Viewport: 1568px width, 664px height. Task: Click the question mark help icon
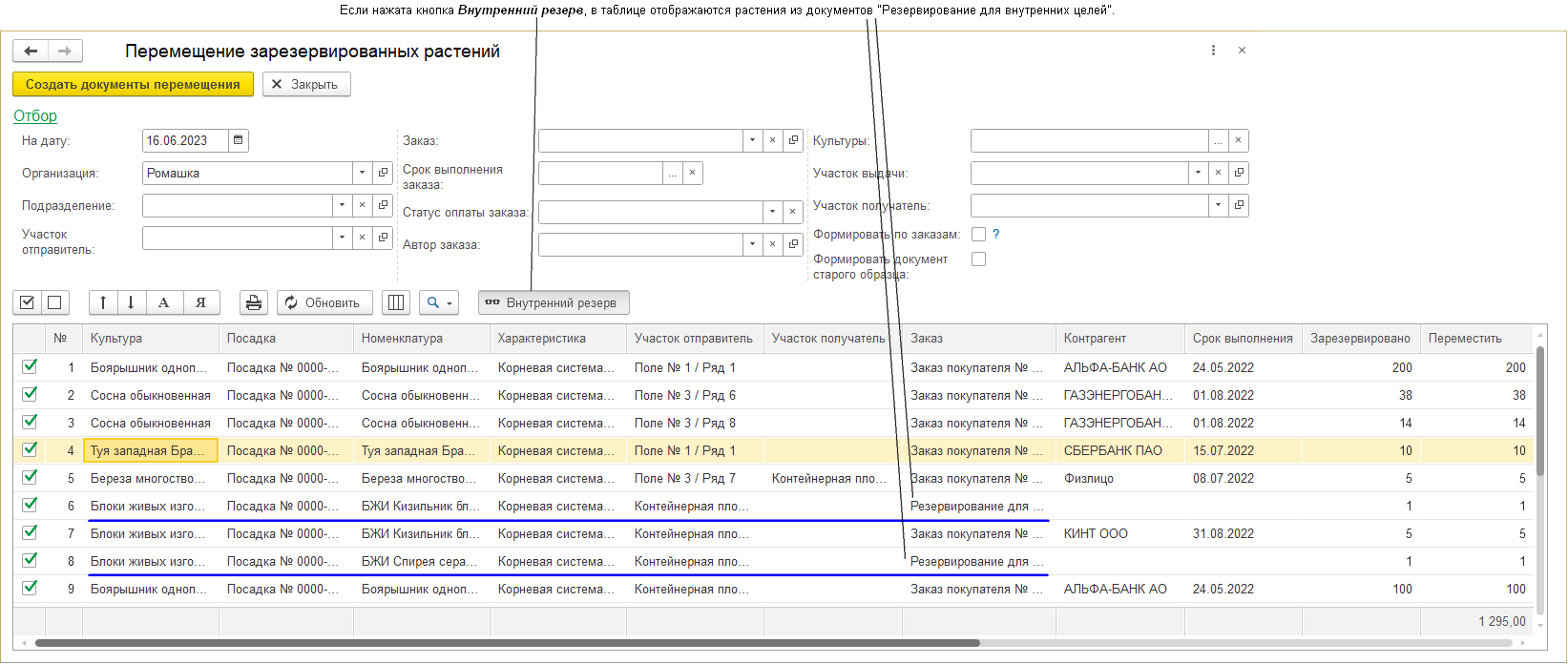pos(996,234)
